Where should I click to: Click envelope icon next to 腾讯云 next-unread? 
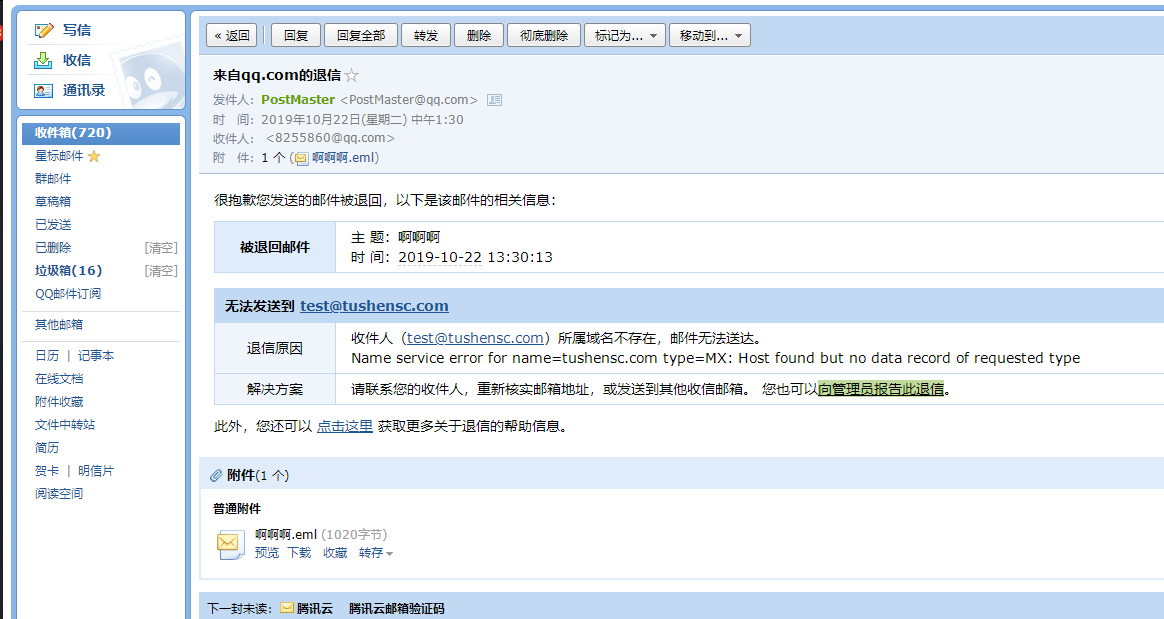(x=287, y=609)
